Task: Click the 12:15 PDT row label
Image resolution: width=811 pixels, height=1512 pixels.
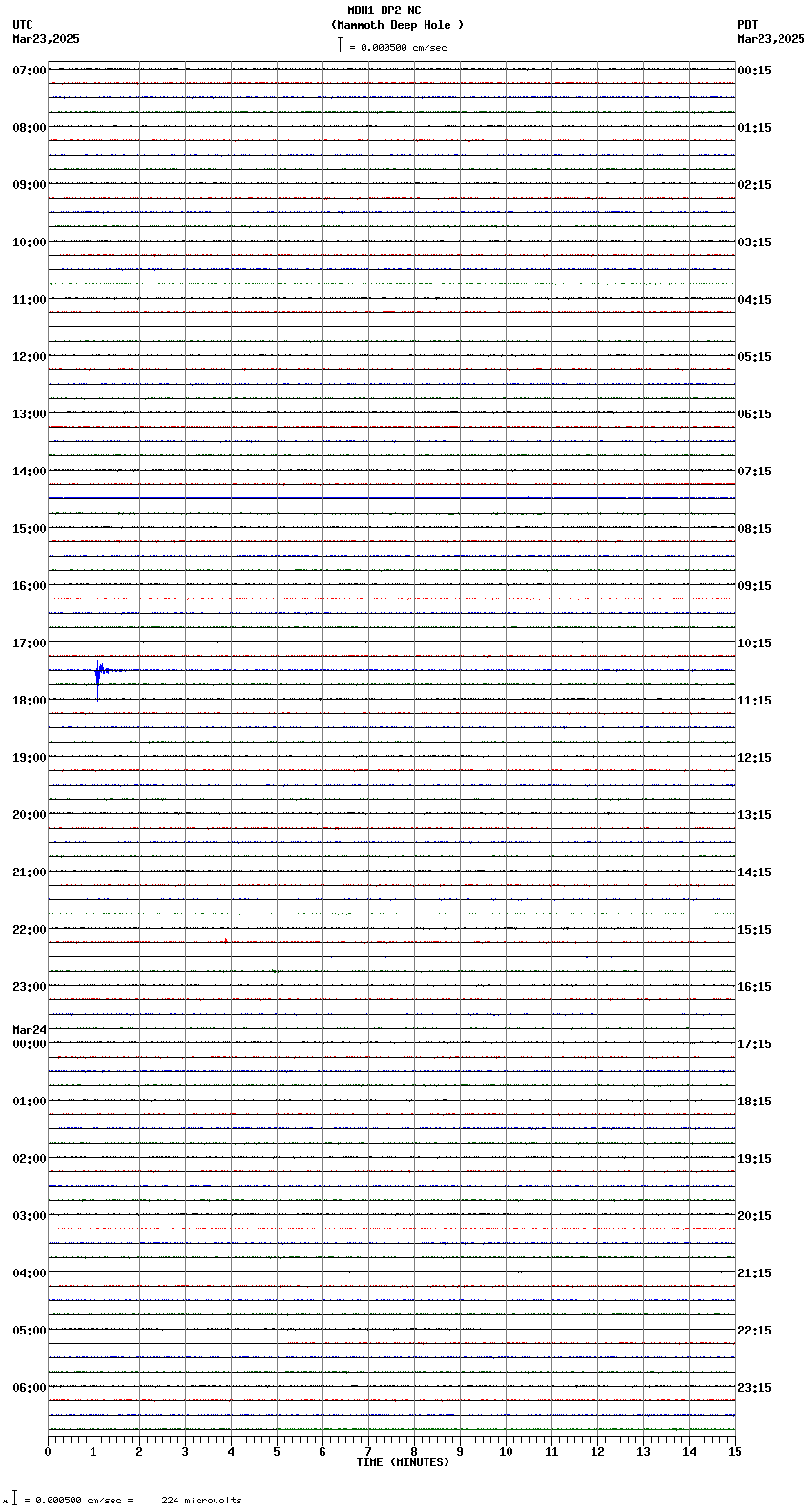Action: click(x=755, y=758)
